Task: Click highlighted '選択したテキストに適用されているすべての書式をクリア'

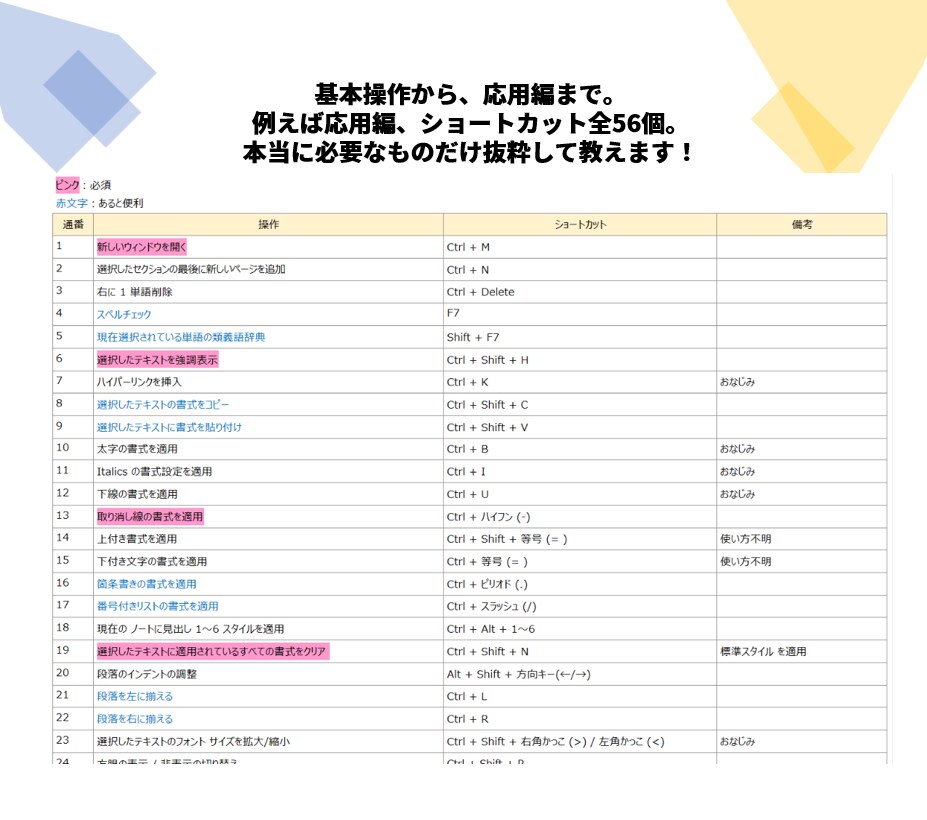Action: coord(213,652)
